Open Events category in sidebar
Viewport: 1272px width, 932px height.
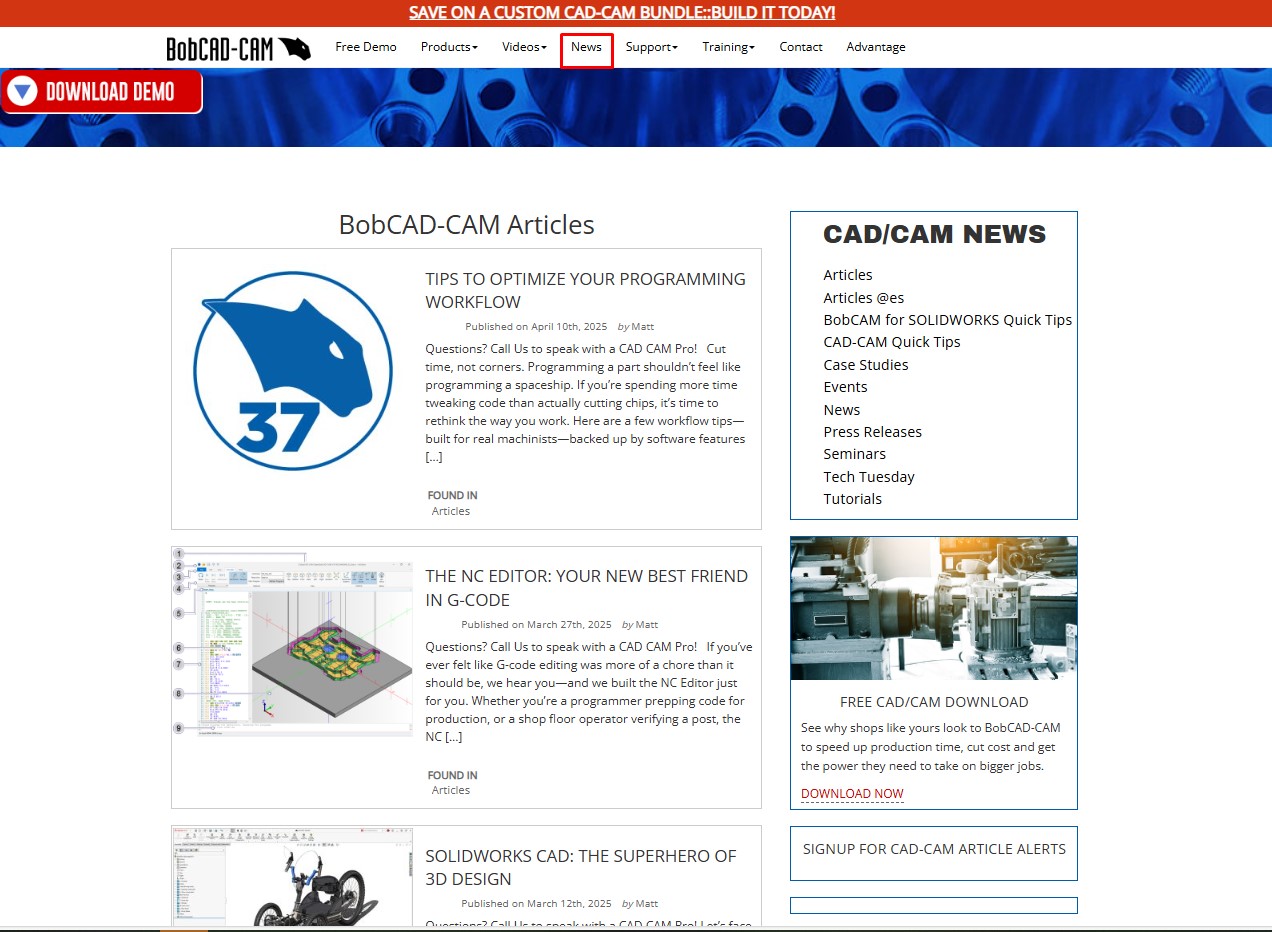point(846,387)
